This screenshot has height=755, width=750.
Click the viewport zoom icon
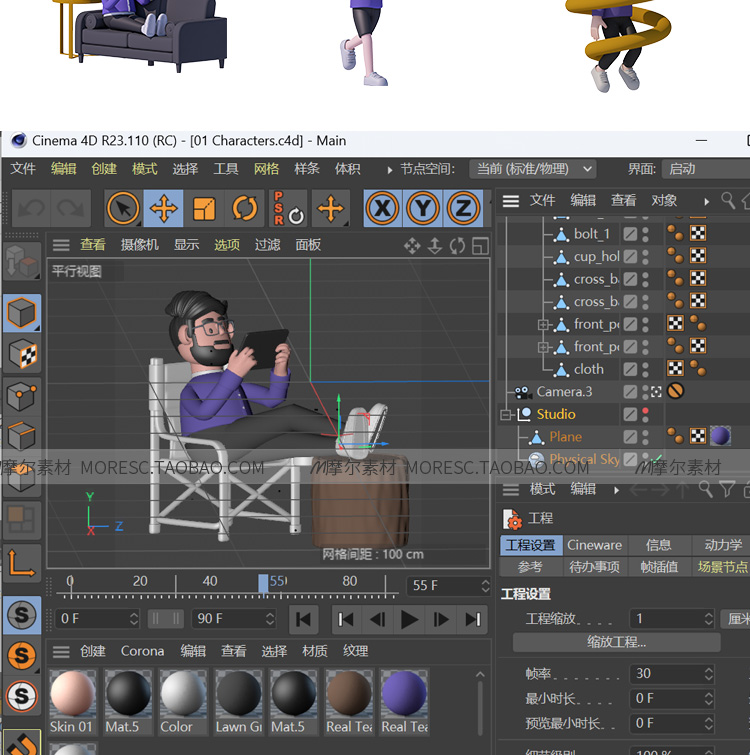tap(435, 246)
